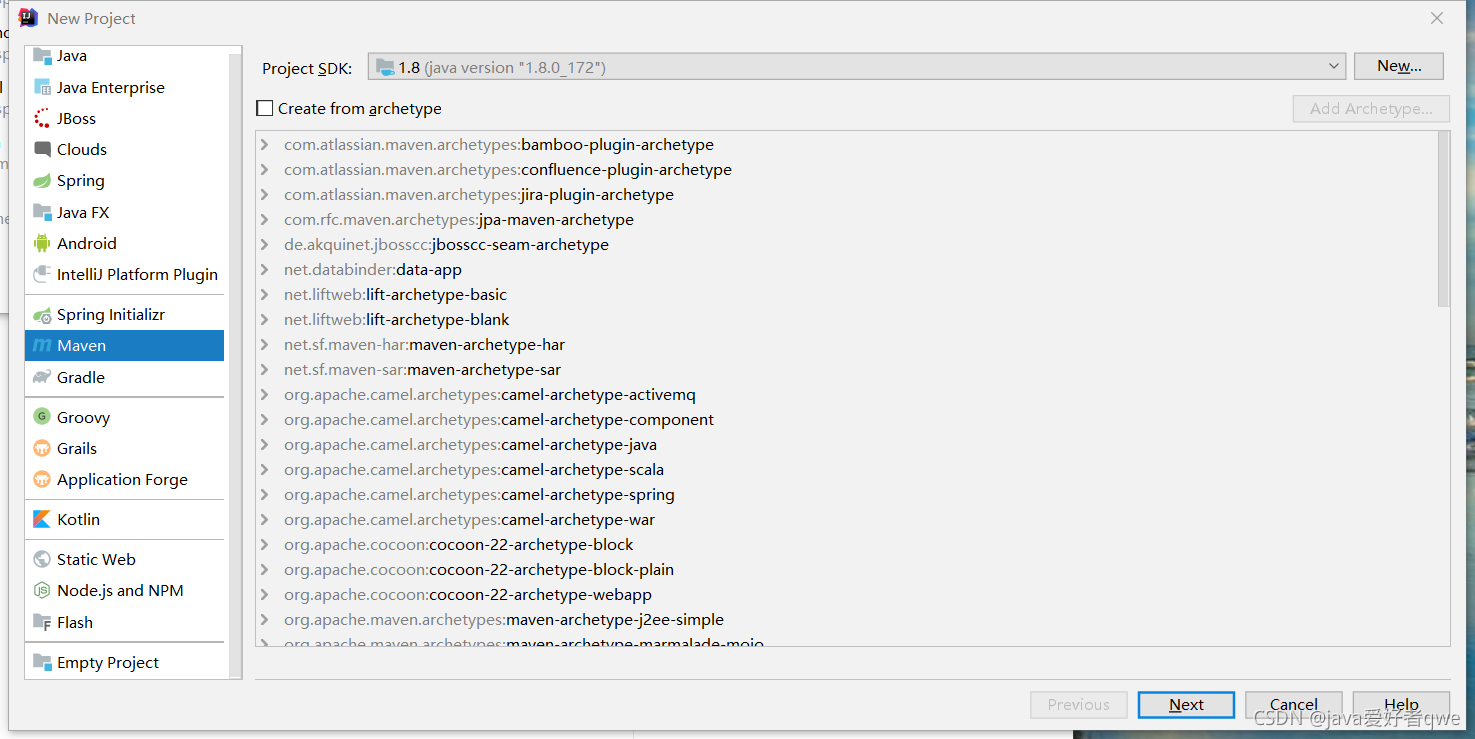Click the New... SDK button

[x=1399, y=66]
